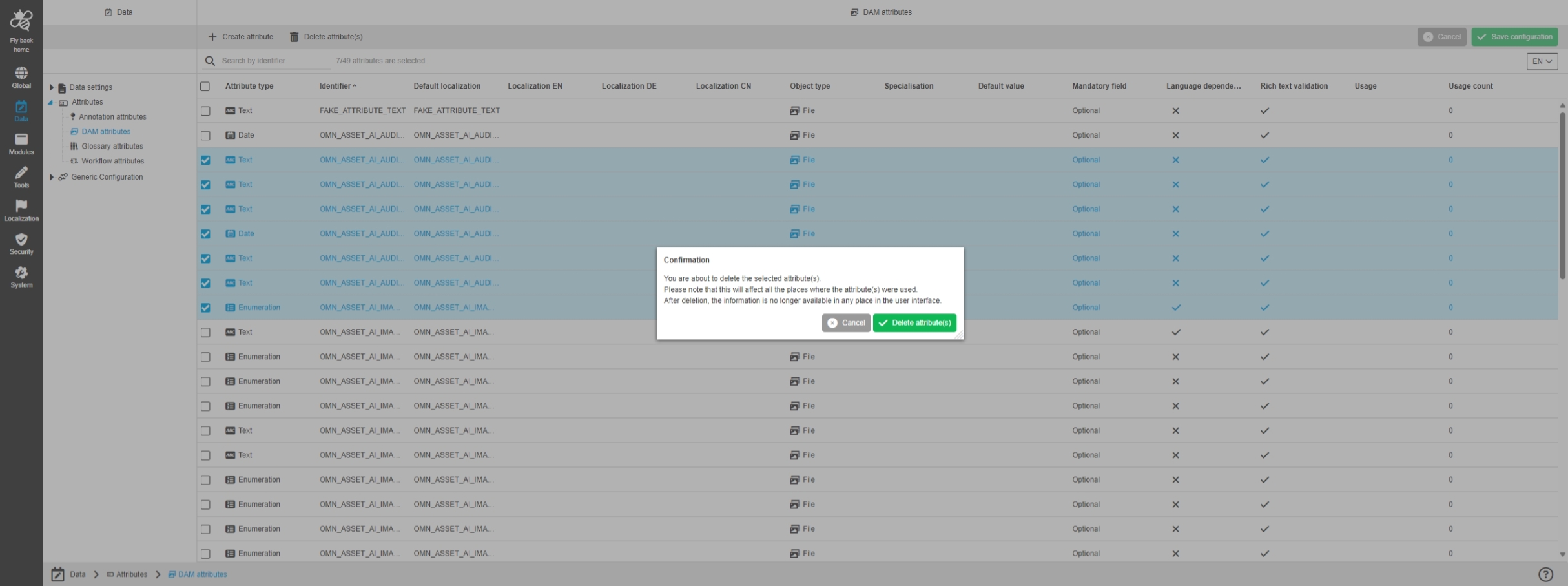Confirm with Delete attribute(s) dialog button

tap(914, 323)
